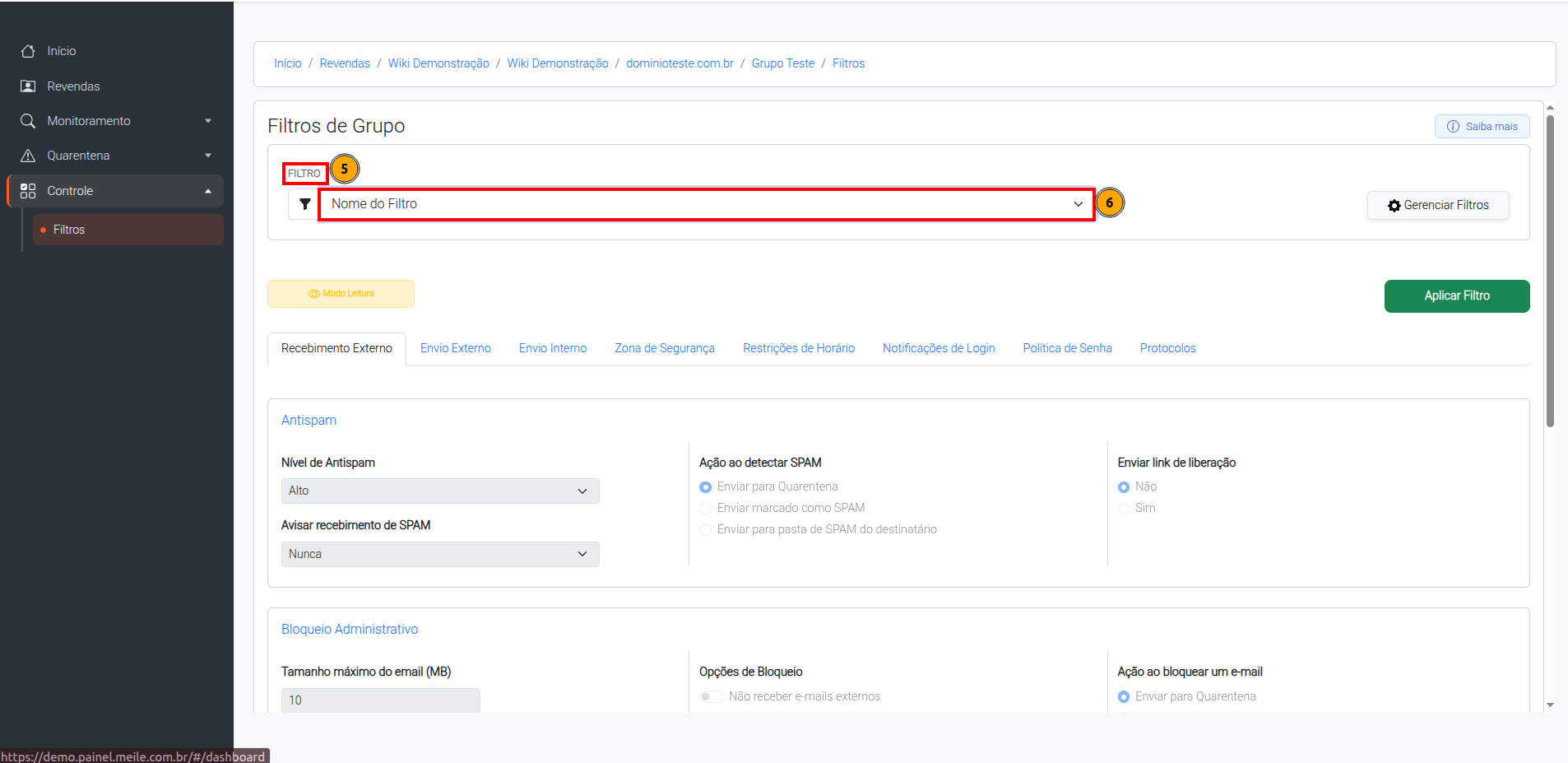Click the Monitoramento magnifier icon
The image size is (1568, 763).
coord(28,121)
